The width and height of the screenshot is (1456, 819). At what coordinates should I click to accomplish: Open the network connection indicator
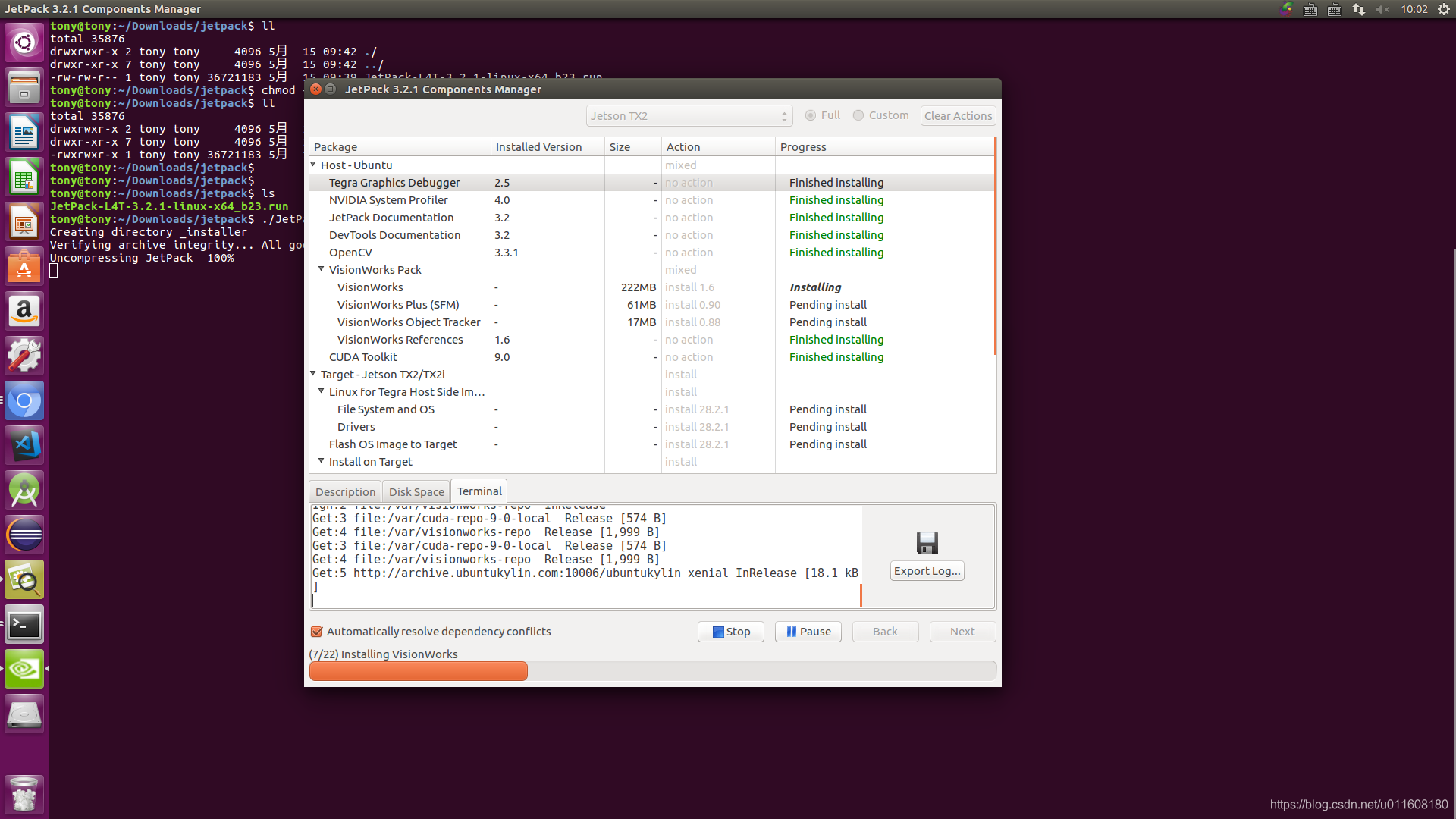coord(1358,9)
